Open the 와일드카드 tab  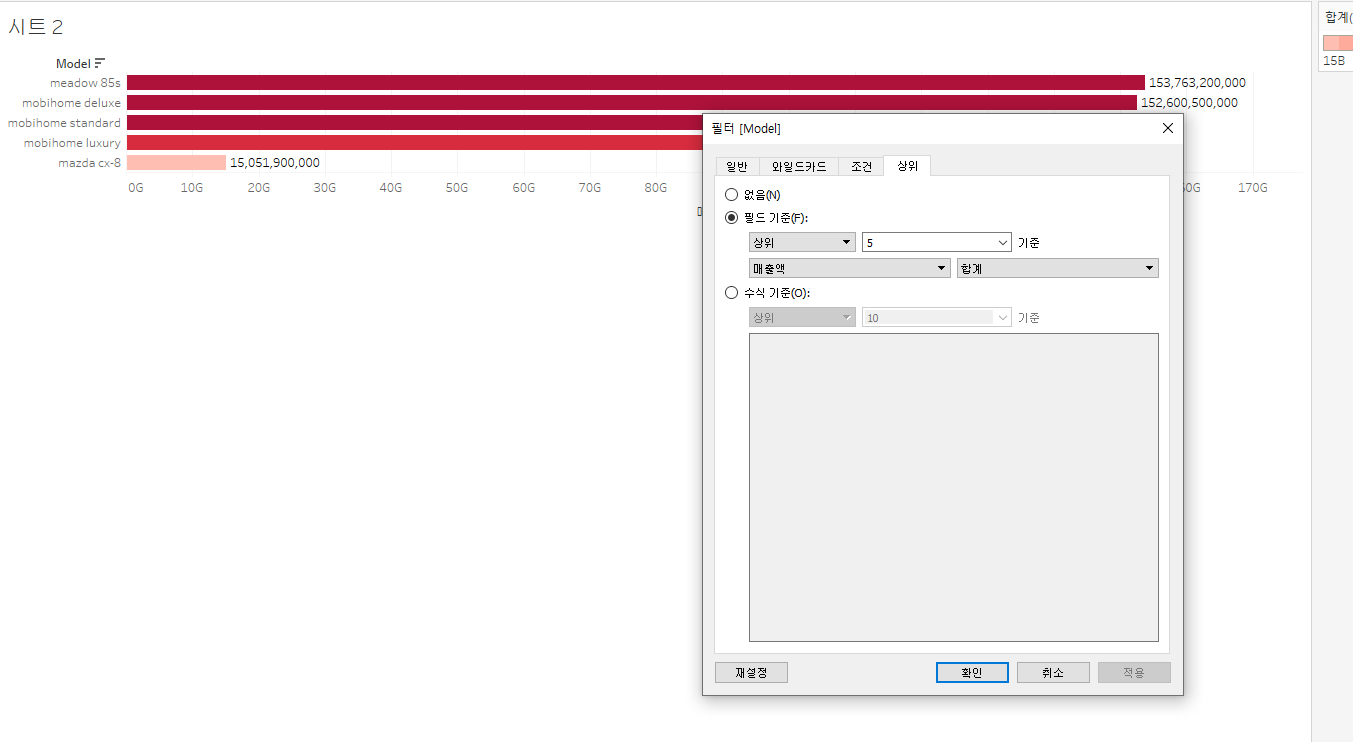[799, 166]
